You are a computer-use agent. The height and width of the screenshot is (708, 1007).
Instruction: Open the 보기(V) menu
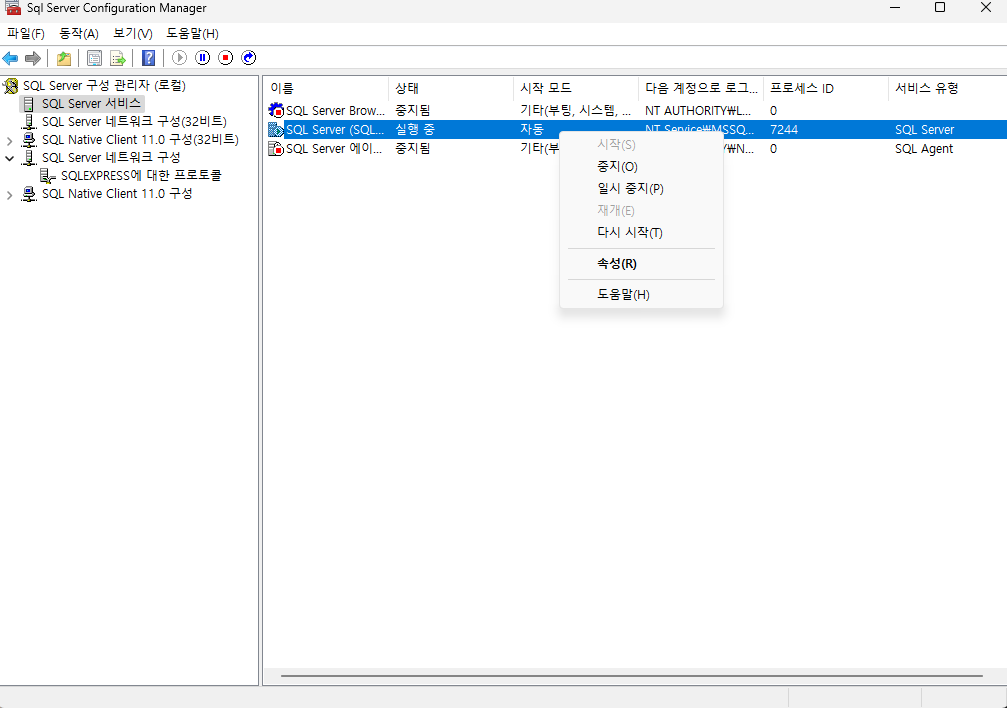coord(132,33)
